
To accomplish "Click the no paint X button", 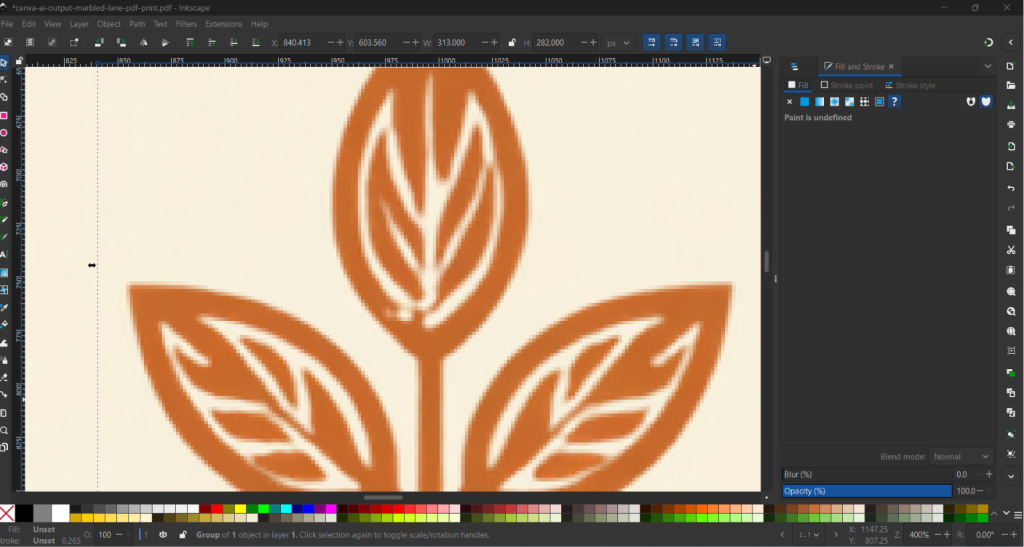I will click(790, 102).
